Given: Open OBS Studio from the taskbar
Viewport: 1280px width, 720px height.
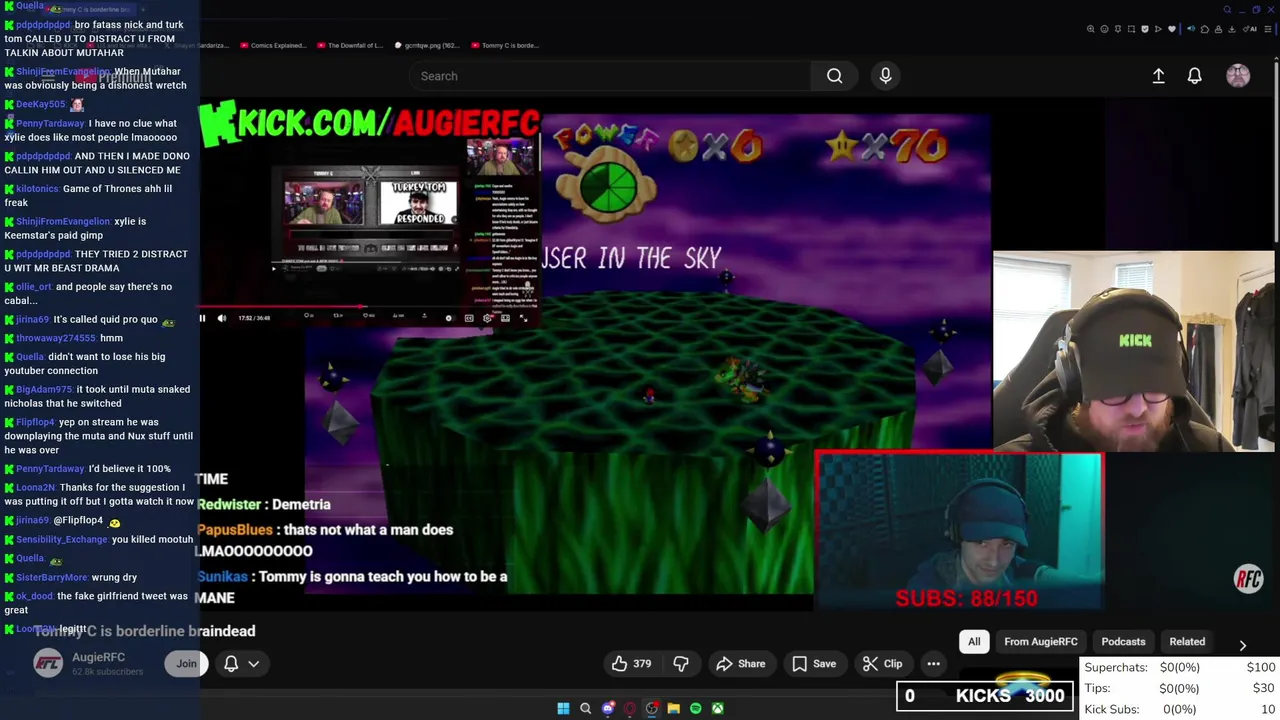Looking at the screenshot, I should coord(651,708).
